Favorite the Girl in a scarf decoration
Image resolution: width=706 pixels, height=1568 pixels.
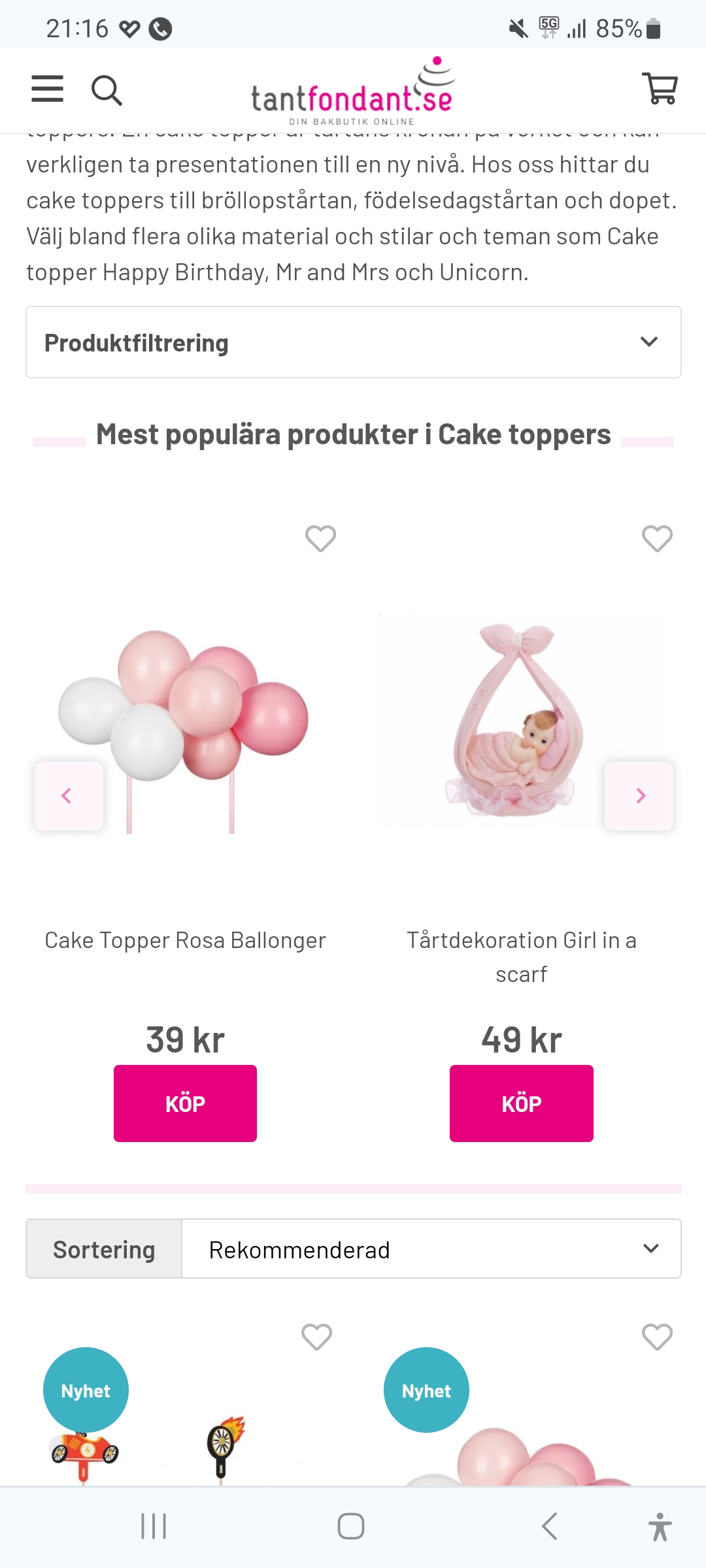pyautogui.click(x=657, y=539)
